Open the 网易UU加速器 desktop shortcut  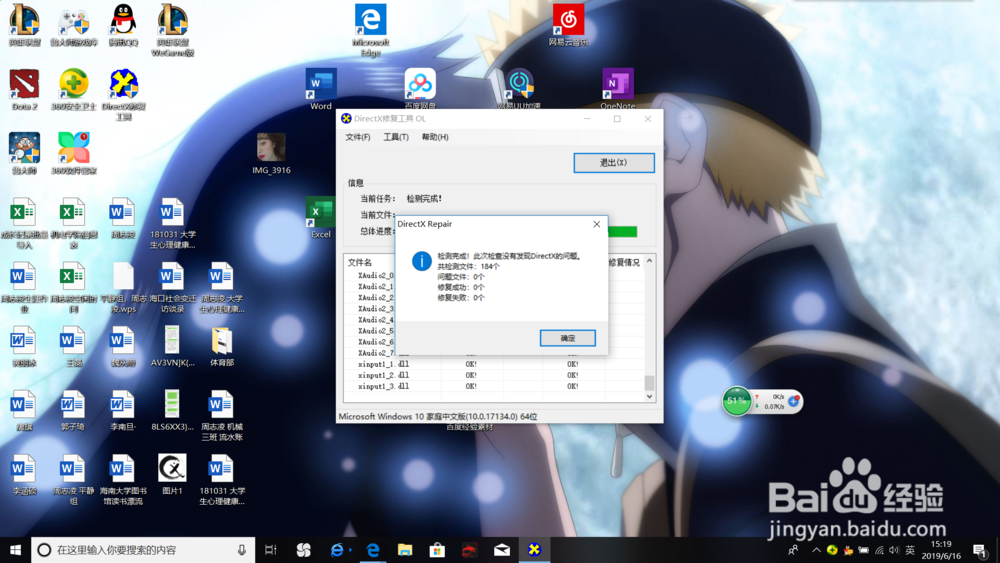point(519,89)
